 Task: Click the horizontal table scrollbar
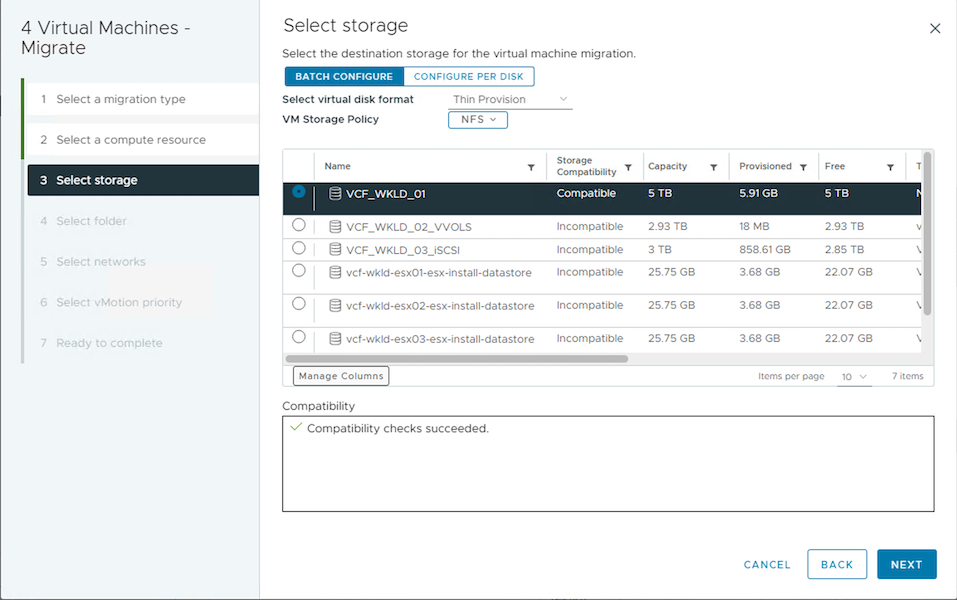457,358
